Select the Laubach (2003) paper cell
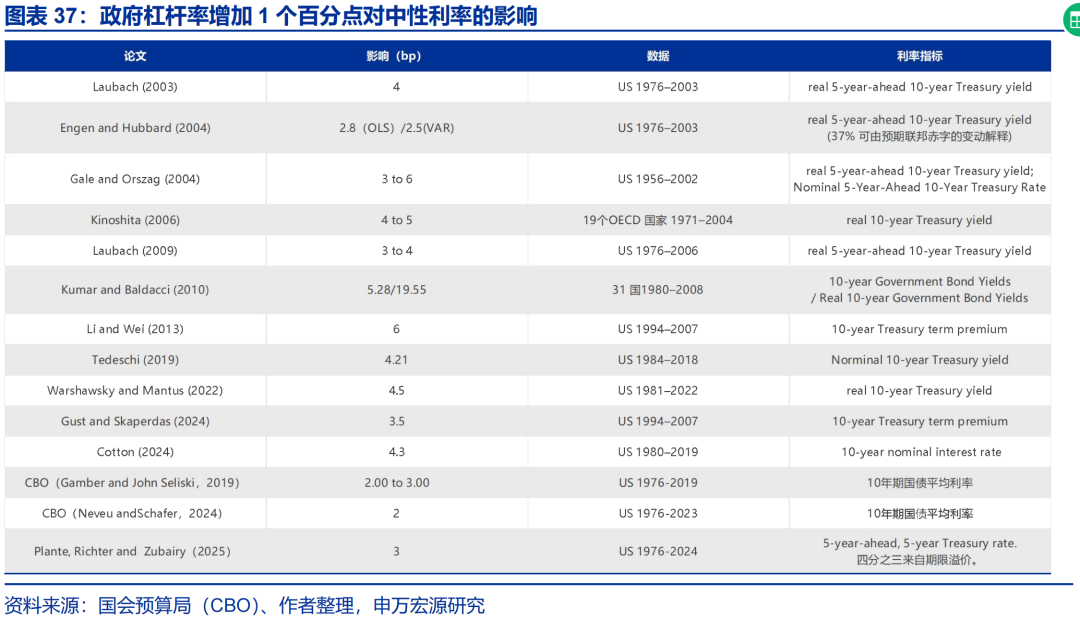The image size is (1080, 619). (135, 87)
